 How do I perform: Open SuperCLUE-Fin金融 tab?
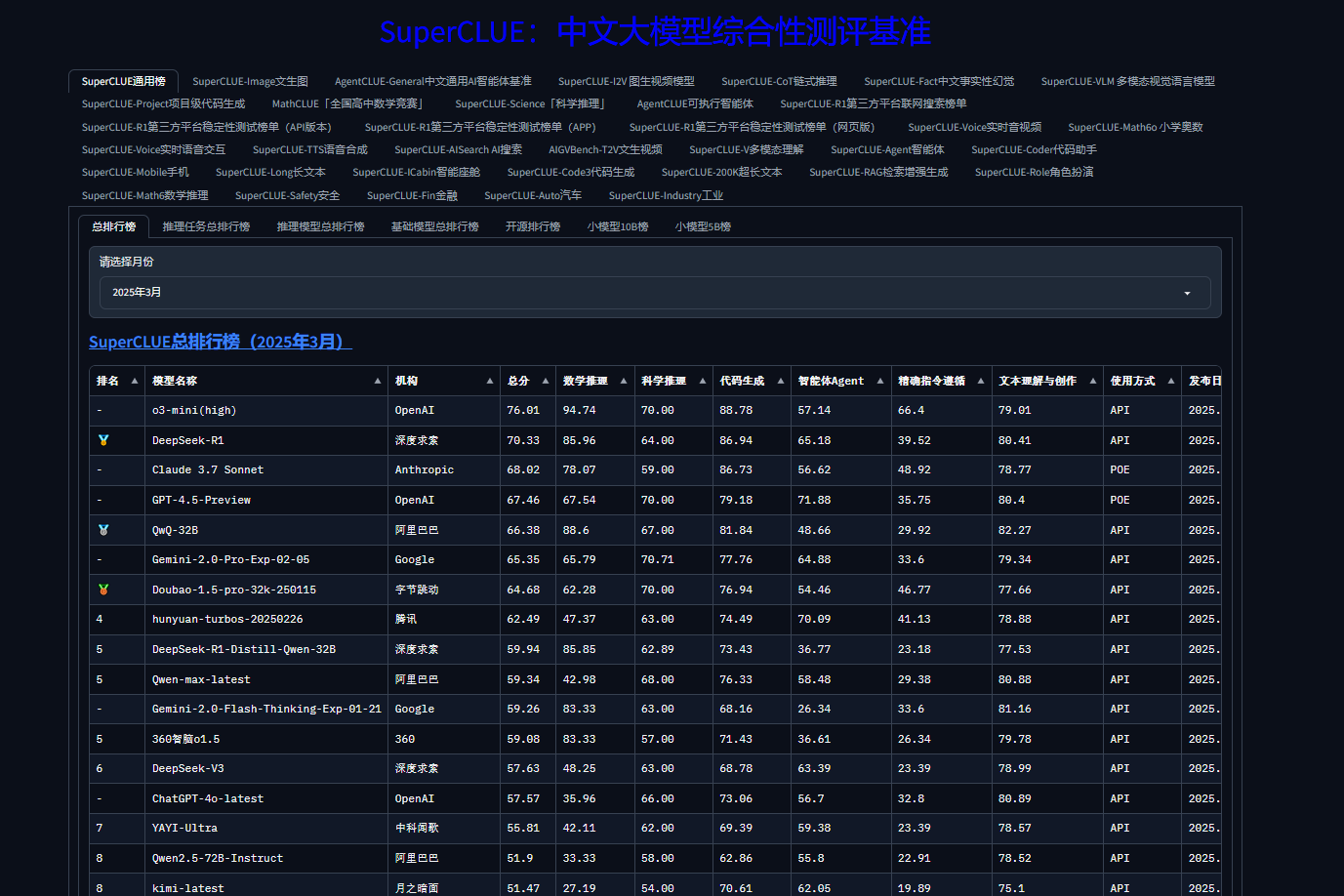click(412, 195)
